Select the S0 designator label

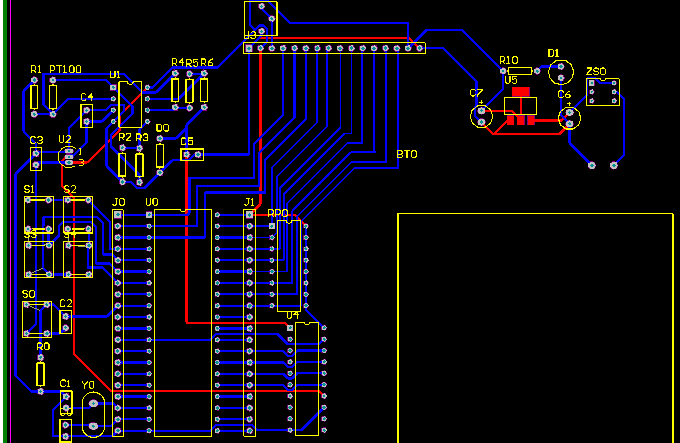(29, 294)
